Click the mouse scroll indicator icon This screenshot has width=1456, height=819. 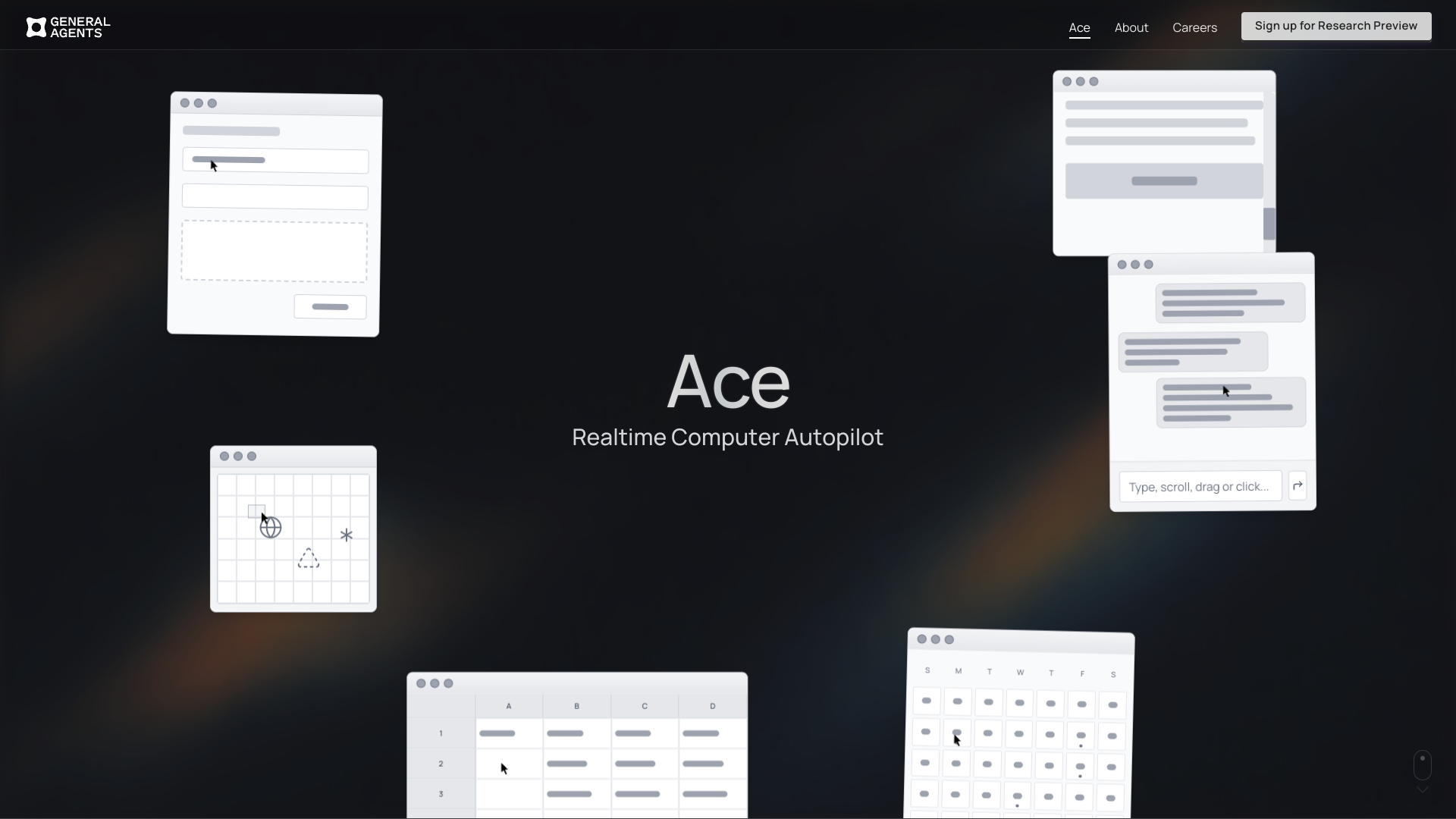coord(1422,765)
